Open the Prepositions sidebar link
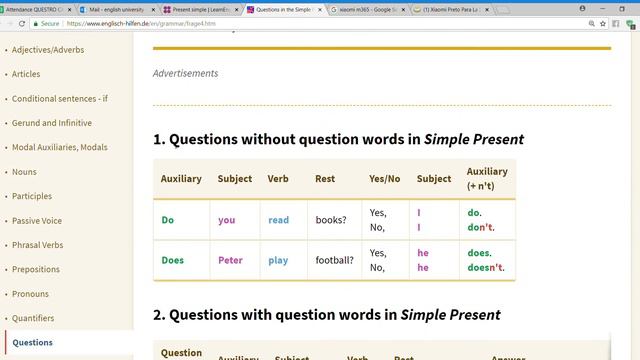640x360 pixels. [36, 269]
